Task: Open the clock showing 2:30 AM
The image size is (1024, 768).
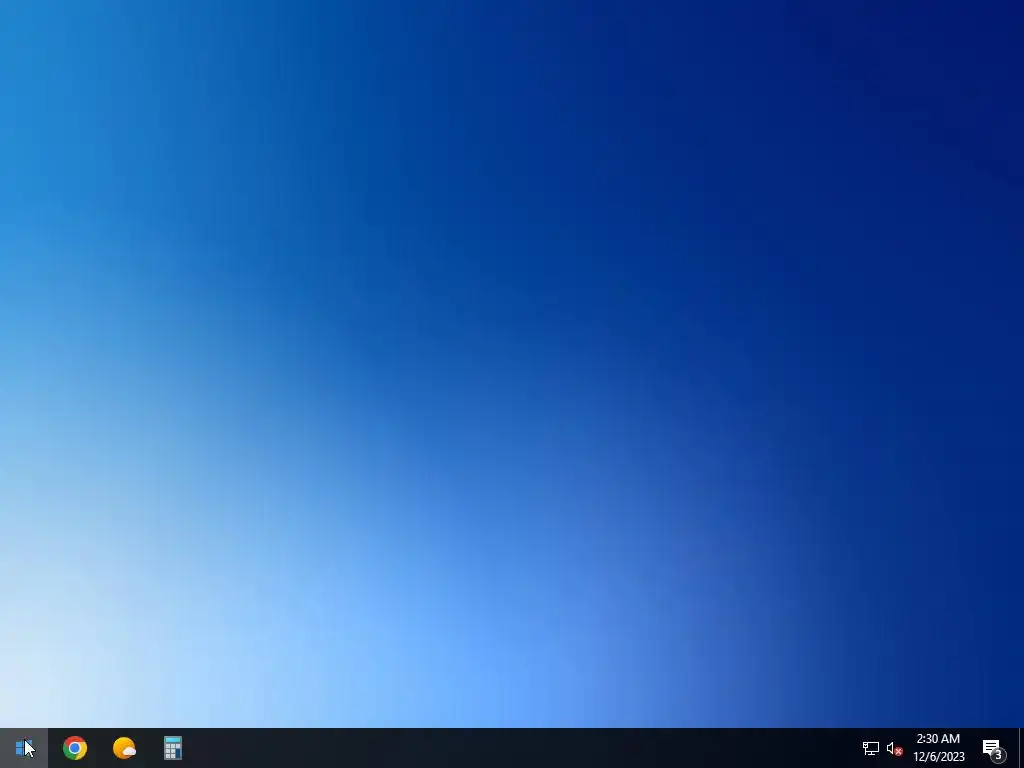Action: coord(938,748)
